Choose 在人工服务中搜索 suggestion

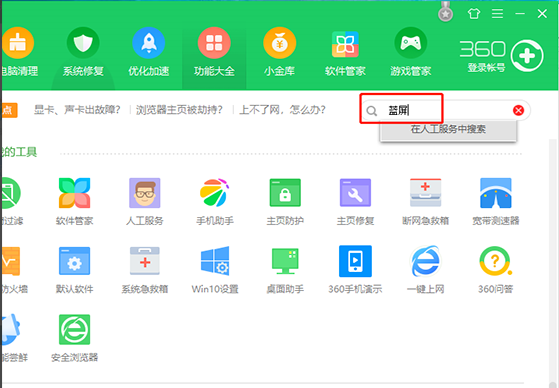[x=448, y=129]
